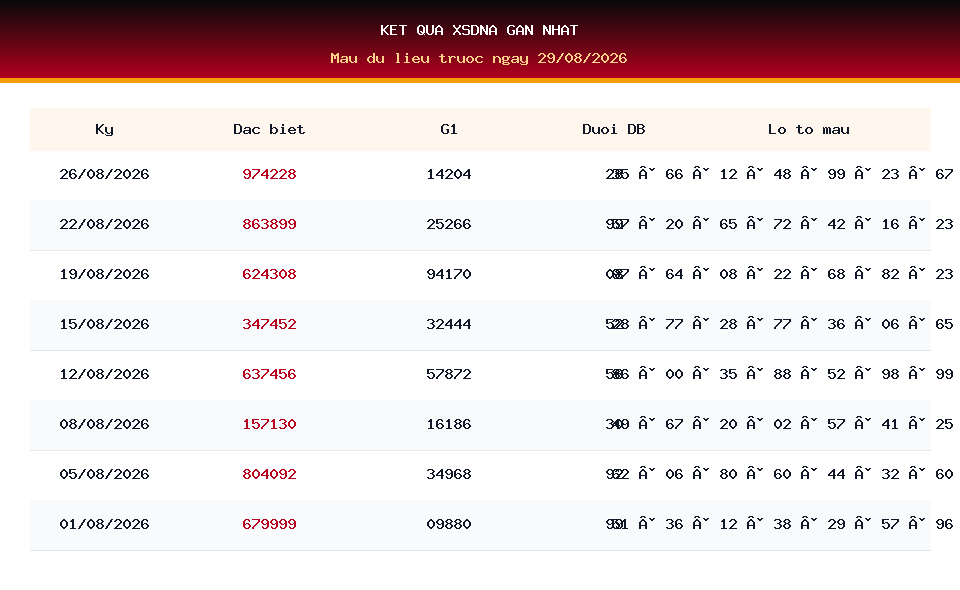Image resolution: width=960 pixels, height=590 pixels.
Task: Select the 26/08/2026 draw date
Action: (x=104, y=174)
